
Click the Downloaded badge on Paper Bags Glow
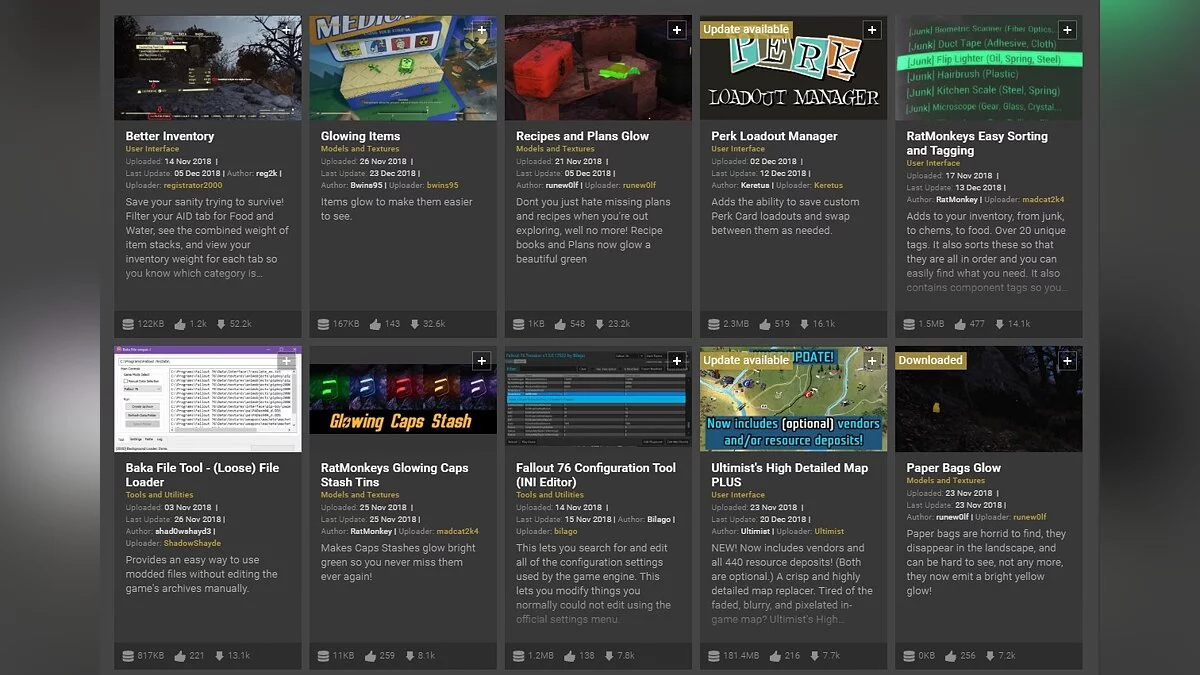click(x=930, y=360)
